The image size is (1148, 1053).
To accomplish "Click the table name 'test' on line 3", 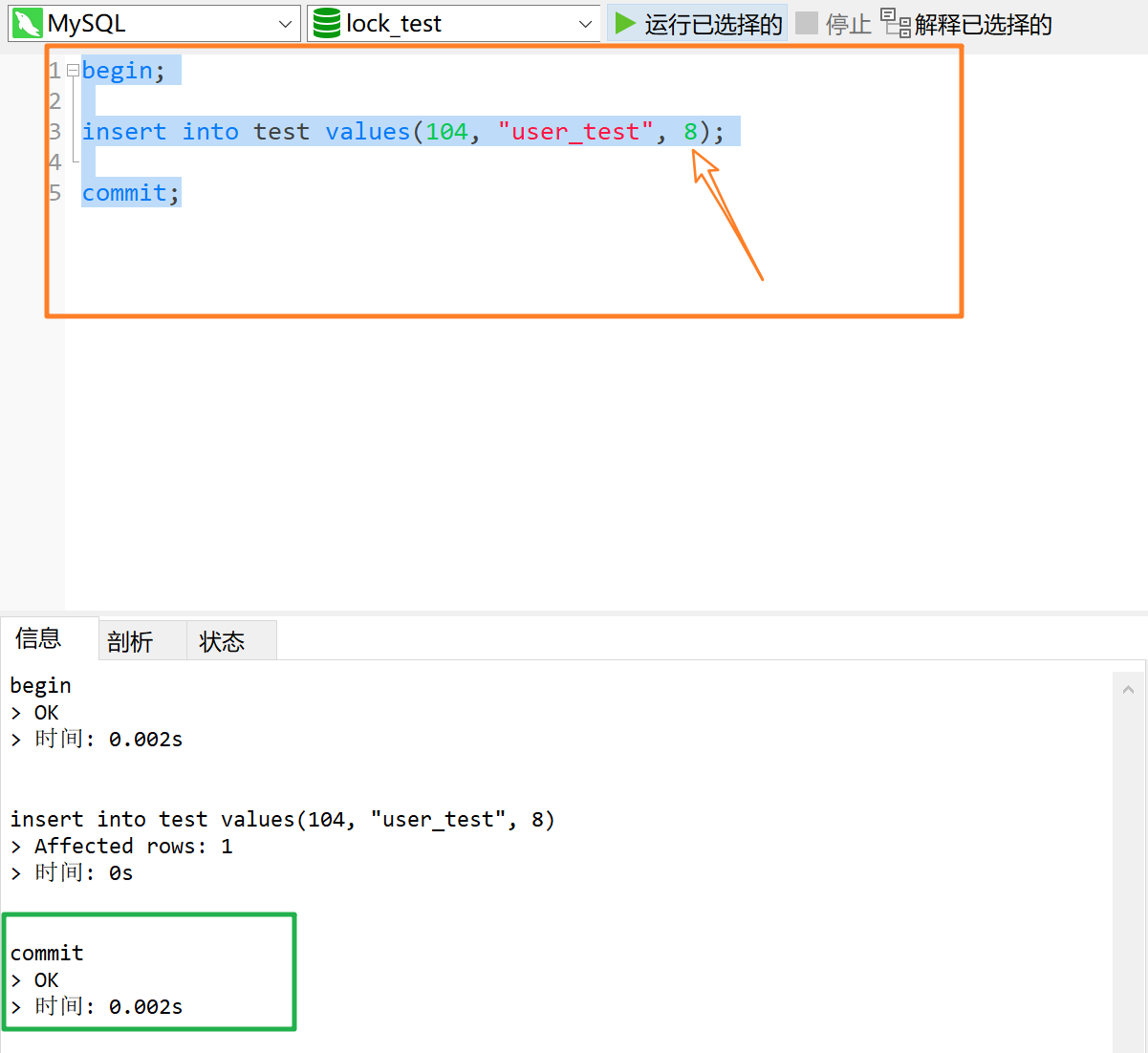I will [282, 132].
